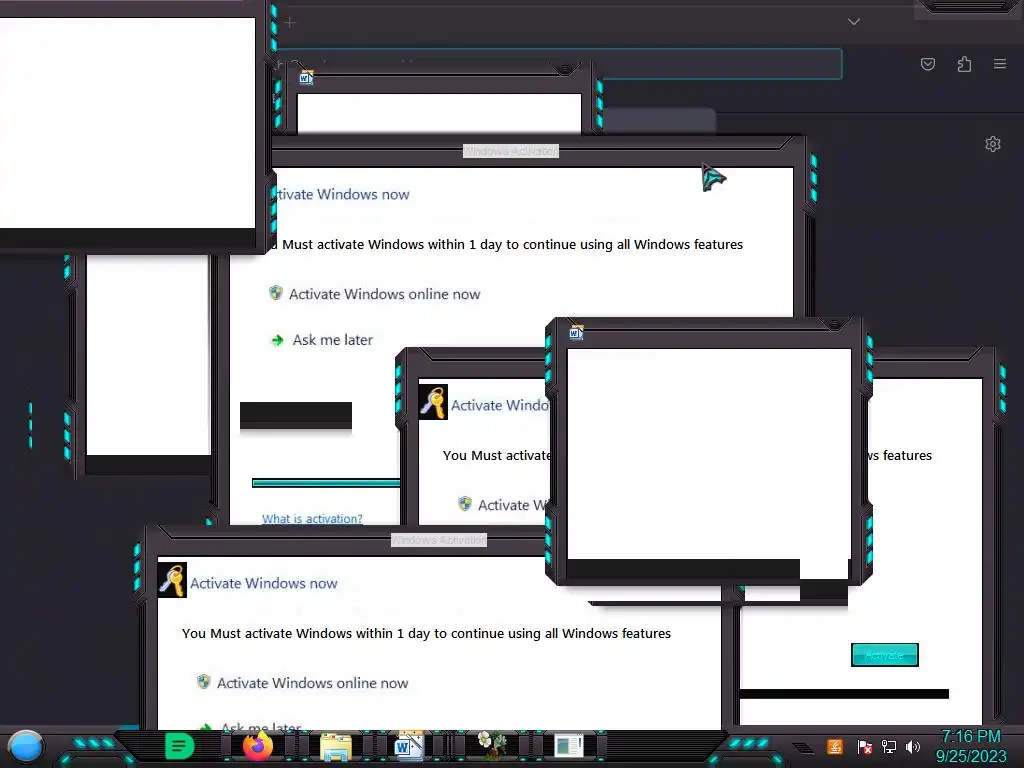
Task: Open the new tab page settings gear
Action: (993, 144)
